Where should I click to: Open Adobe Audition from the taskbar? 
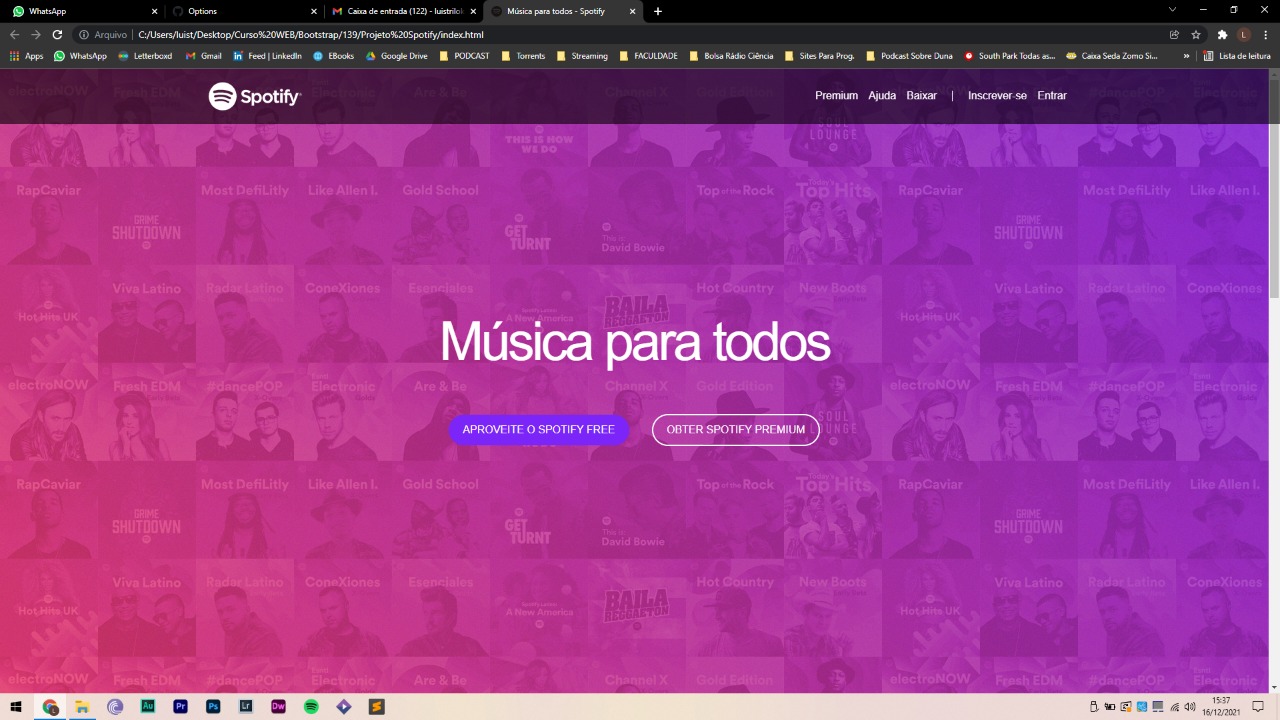[x=148, y=706]
